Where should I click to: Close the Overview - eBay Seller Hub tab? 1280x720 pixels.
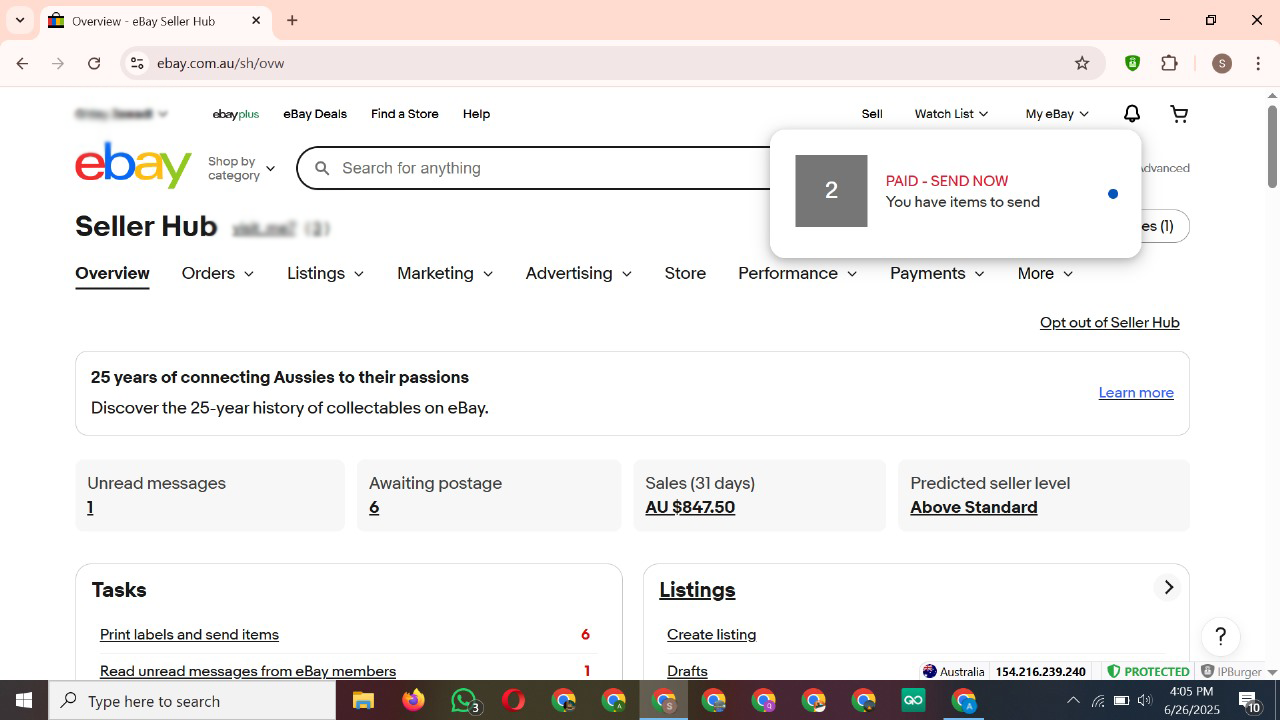pyautogui.click(x=256, y=20)
